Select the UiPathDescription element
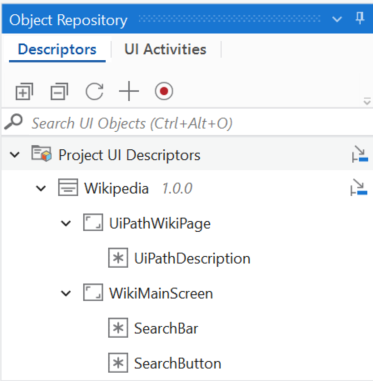 pyautogui.click(x=192, y=259)
